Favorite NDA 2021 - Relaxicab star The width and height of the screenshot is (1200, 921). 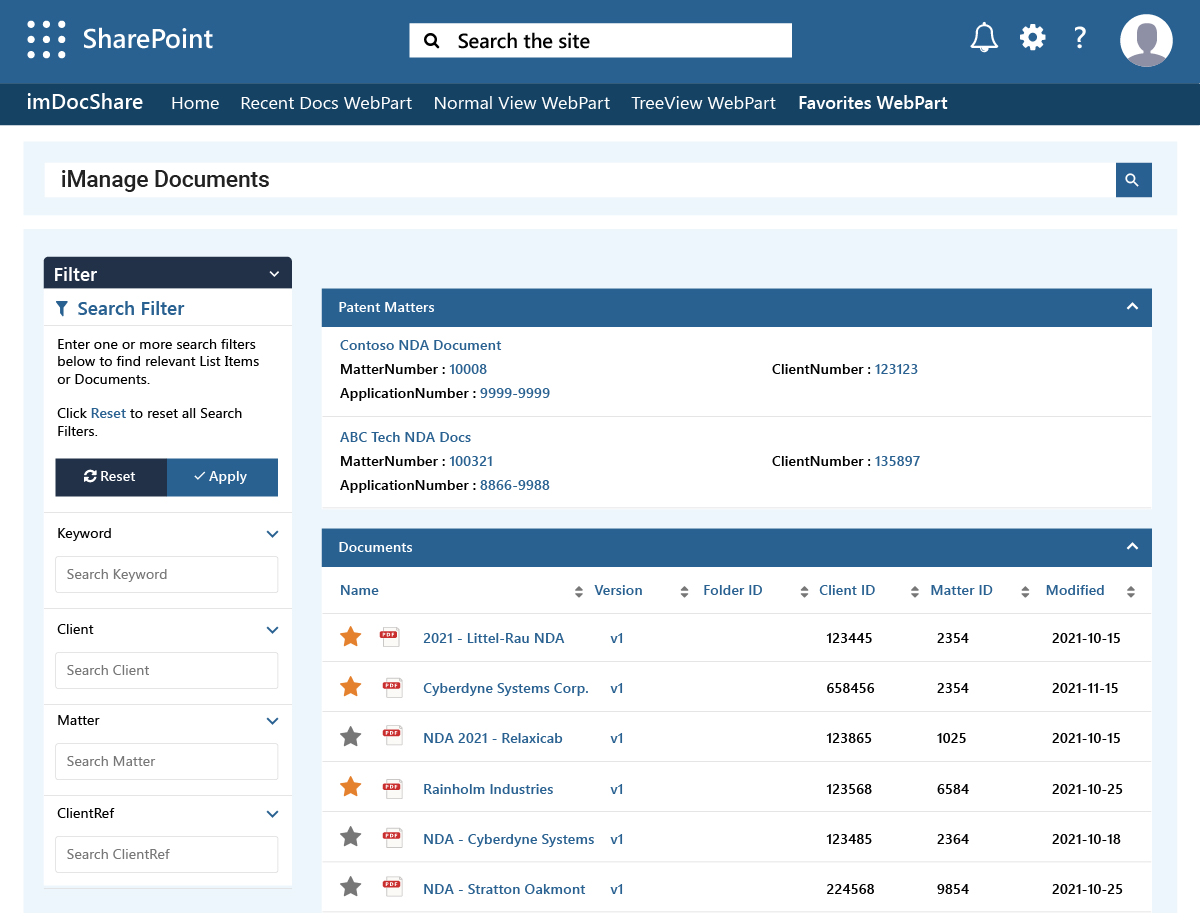point(350,736)
